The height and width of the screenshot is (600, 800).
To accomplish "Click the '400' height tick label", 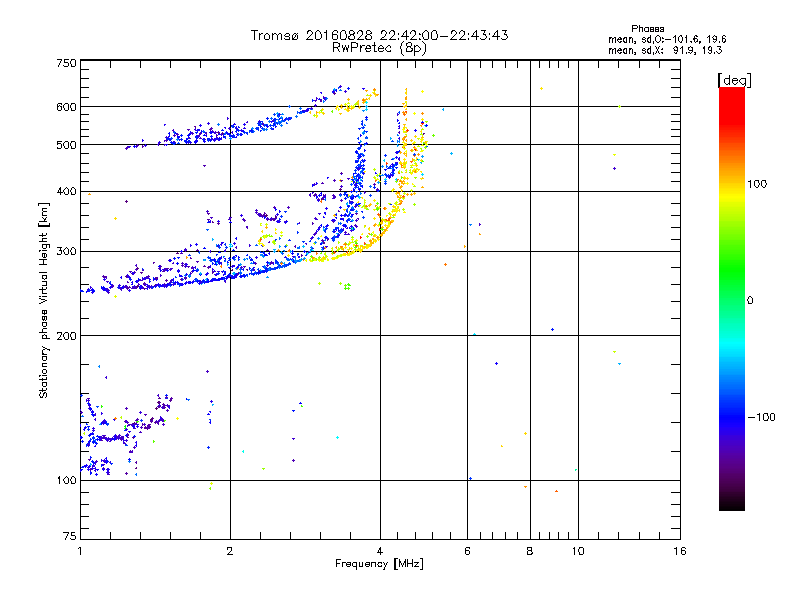I will click(66, 191).
